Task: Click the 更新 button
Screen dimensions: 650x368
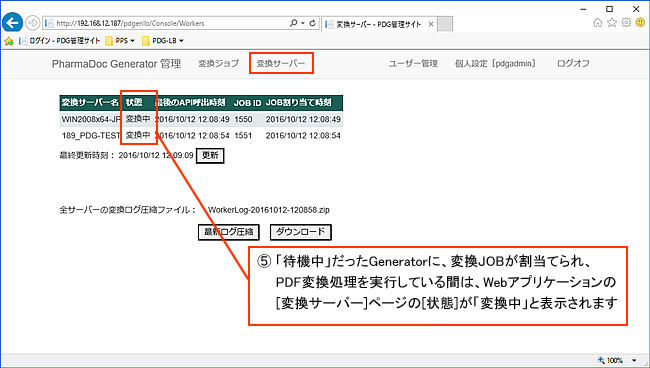Action: click(210, 155)
